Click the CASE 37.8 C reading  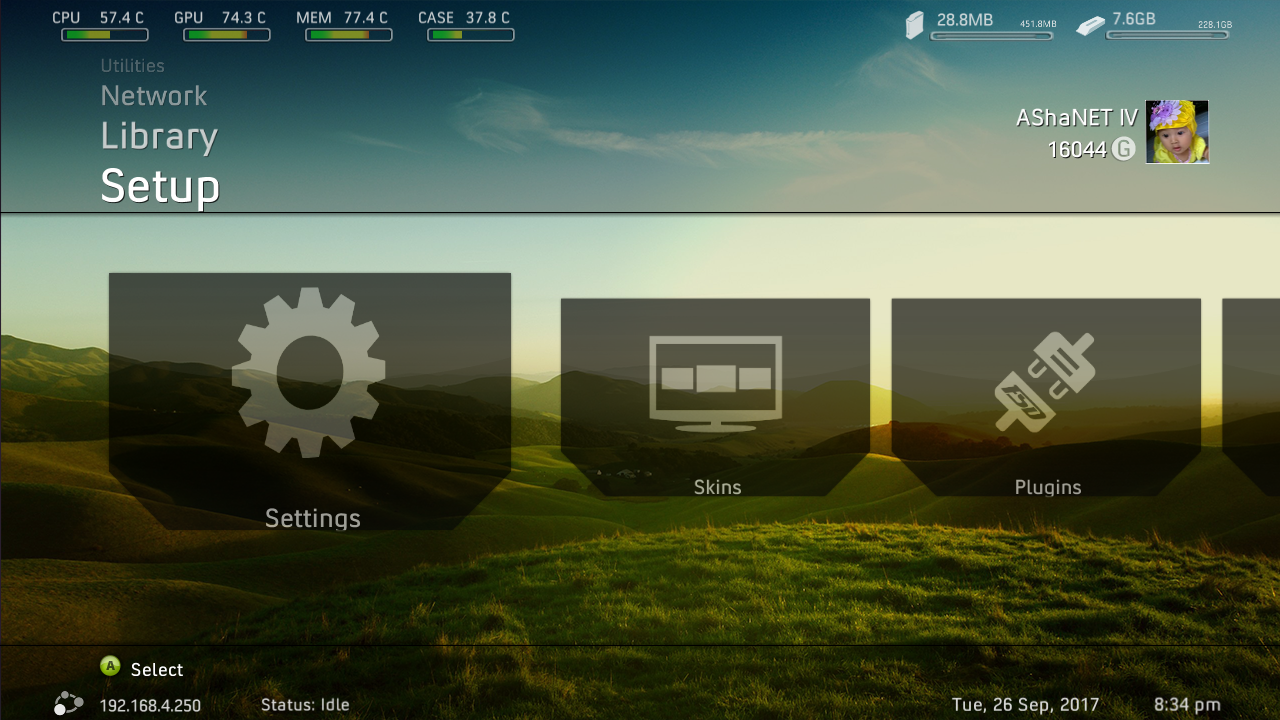(464, 18)
